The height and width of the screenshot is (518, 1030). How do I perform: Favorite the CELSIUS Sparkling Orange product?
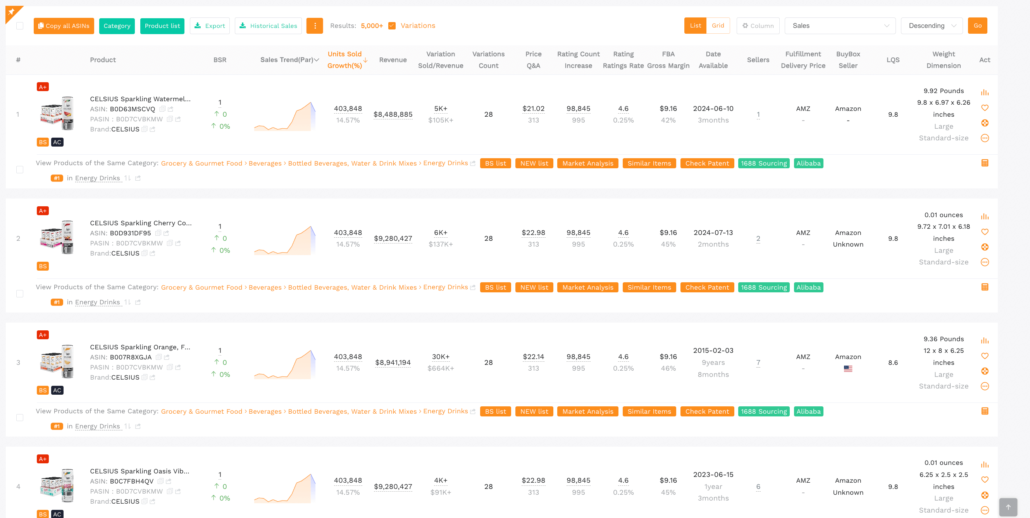(x=984, y=356)
